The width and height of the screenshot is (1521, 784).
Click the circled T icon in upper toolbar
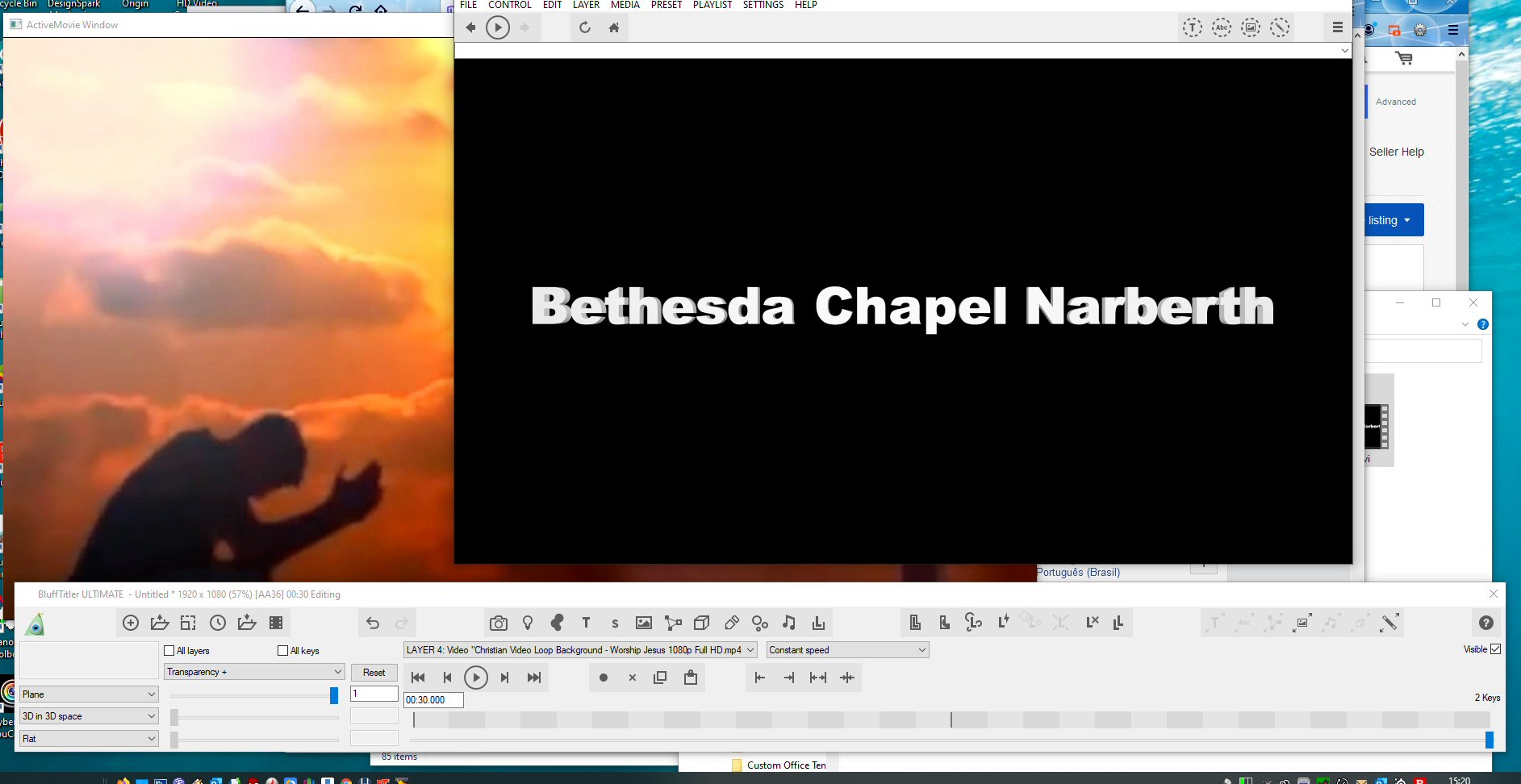(1193, 27)
